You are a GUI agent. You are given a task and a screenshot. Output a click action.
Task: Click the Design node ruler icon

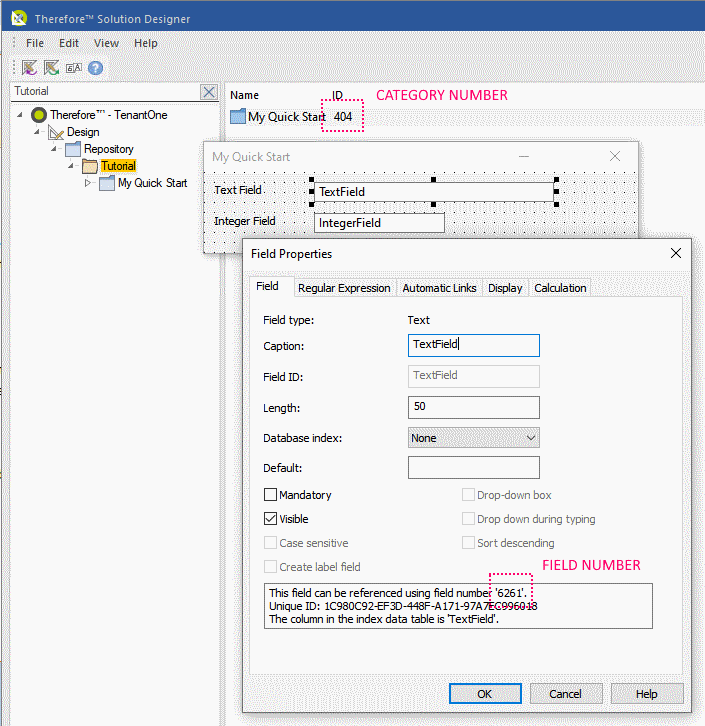click(x=56, y=132)
